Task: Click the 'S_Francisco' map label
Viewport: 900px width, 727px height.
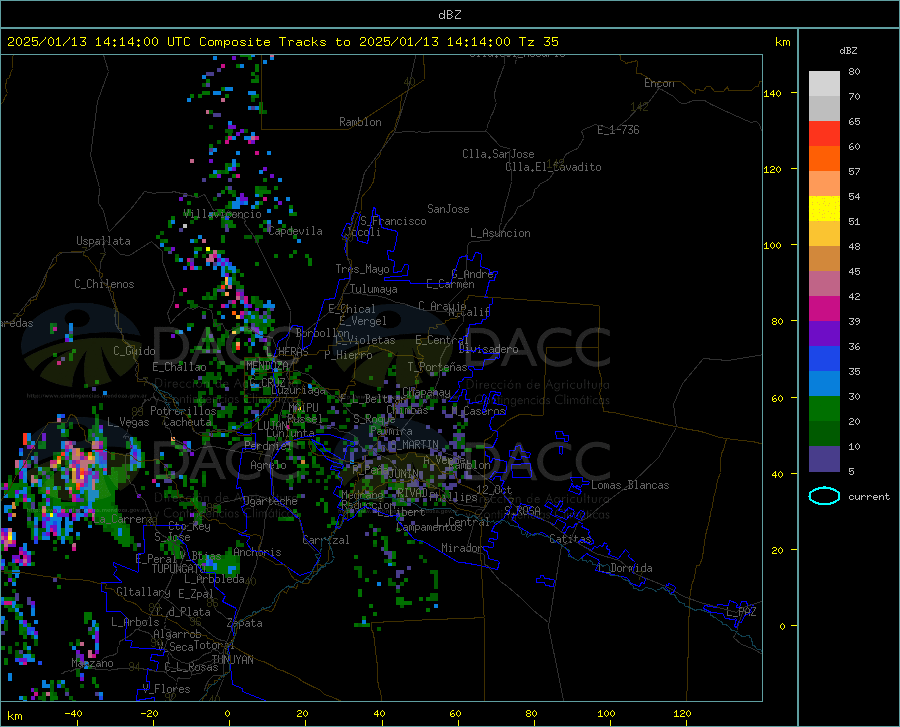Action: tap(393, 221)
